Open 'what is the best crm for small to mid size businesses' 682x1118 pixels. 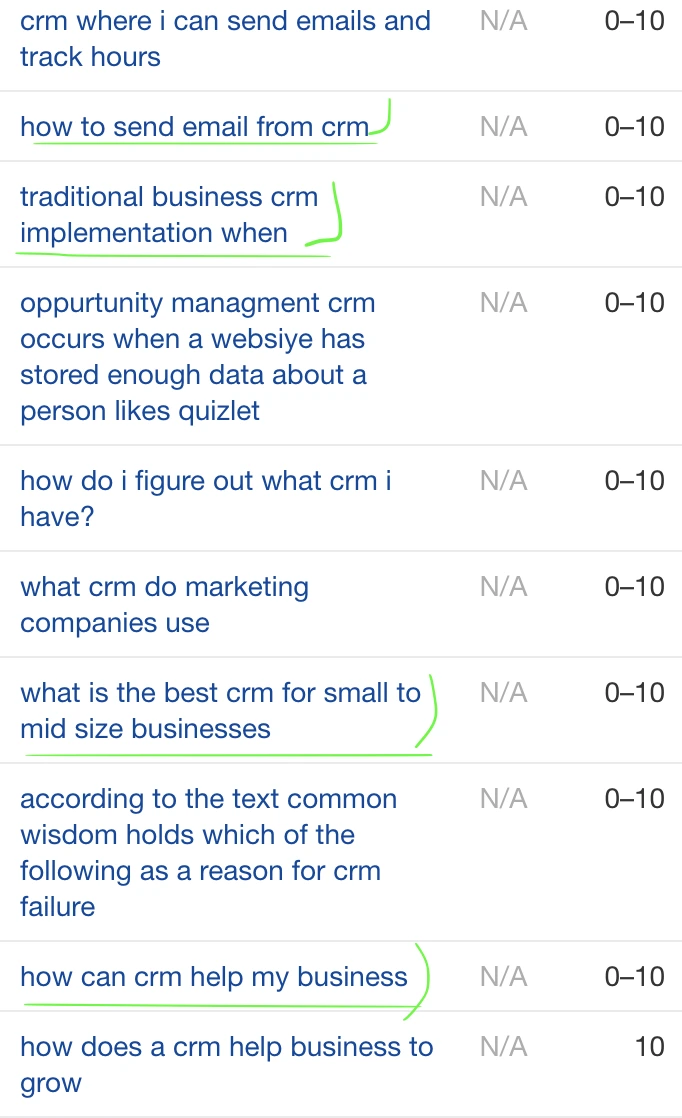click(x=220, y=710)
